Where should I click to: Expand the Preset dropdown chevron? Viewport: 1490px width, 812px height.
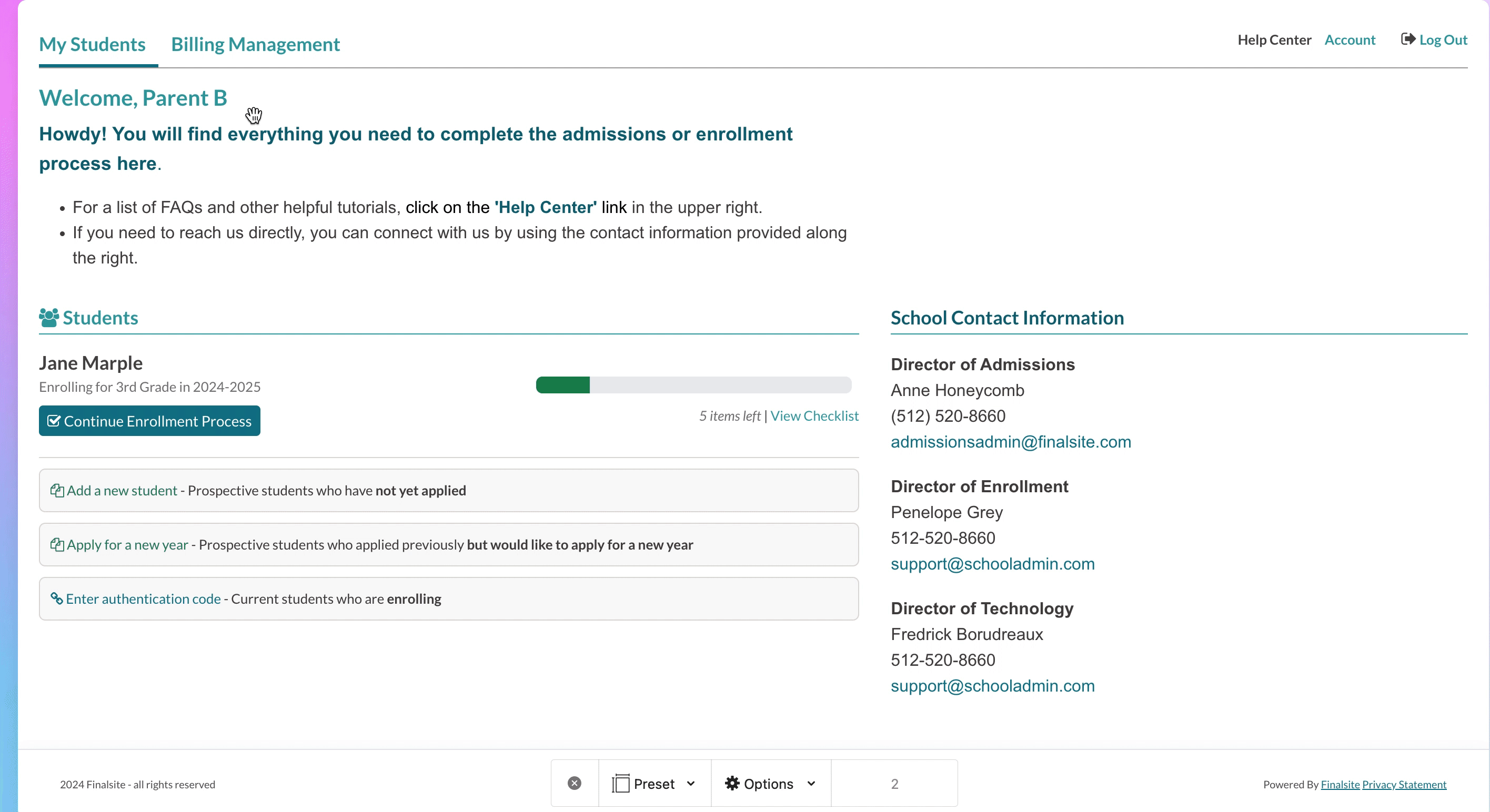691,784
